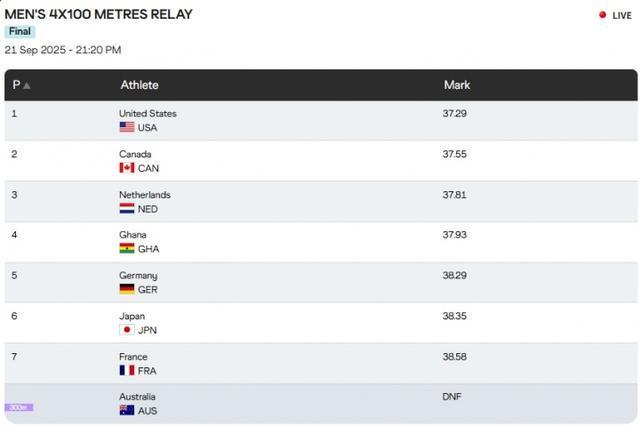Screen dimensions: 640x427
Task: Click the Germany flag icon
Action: click(x=127, y=289)
